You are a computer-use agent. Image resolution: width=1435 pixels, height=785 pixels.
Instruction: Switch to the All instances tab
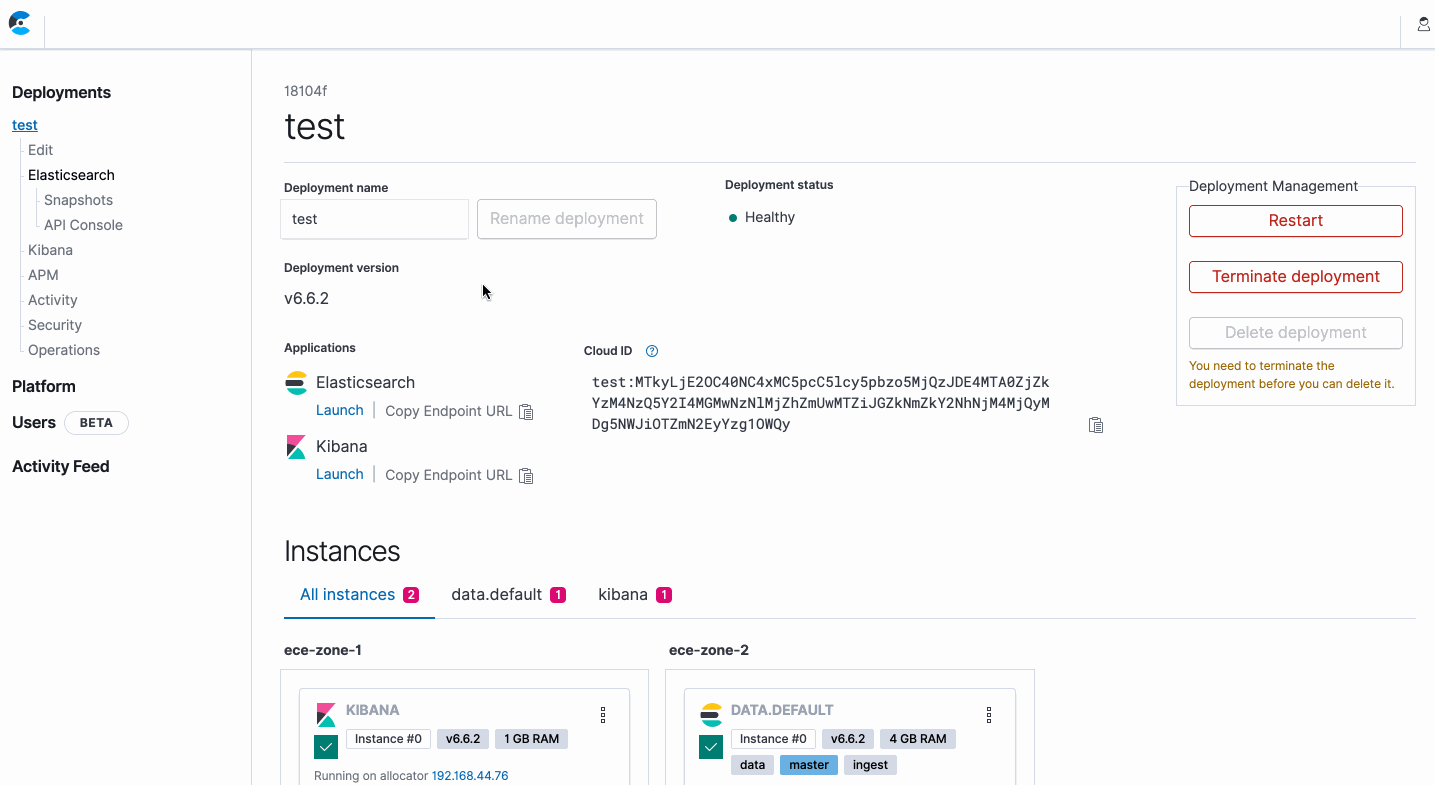click(x=359, y=595)
